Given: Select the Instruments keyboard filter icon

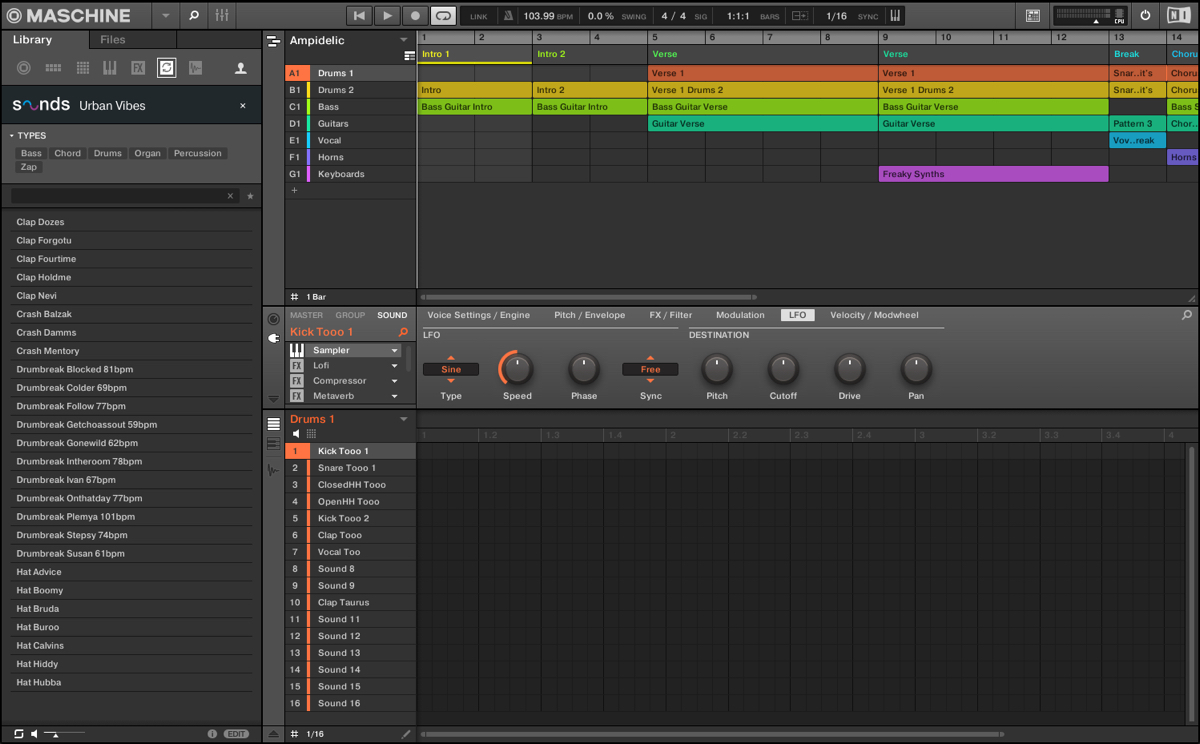Looking at the screenshot, I should tap(110, 68).
